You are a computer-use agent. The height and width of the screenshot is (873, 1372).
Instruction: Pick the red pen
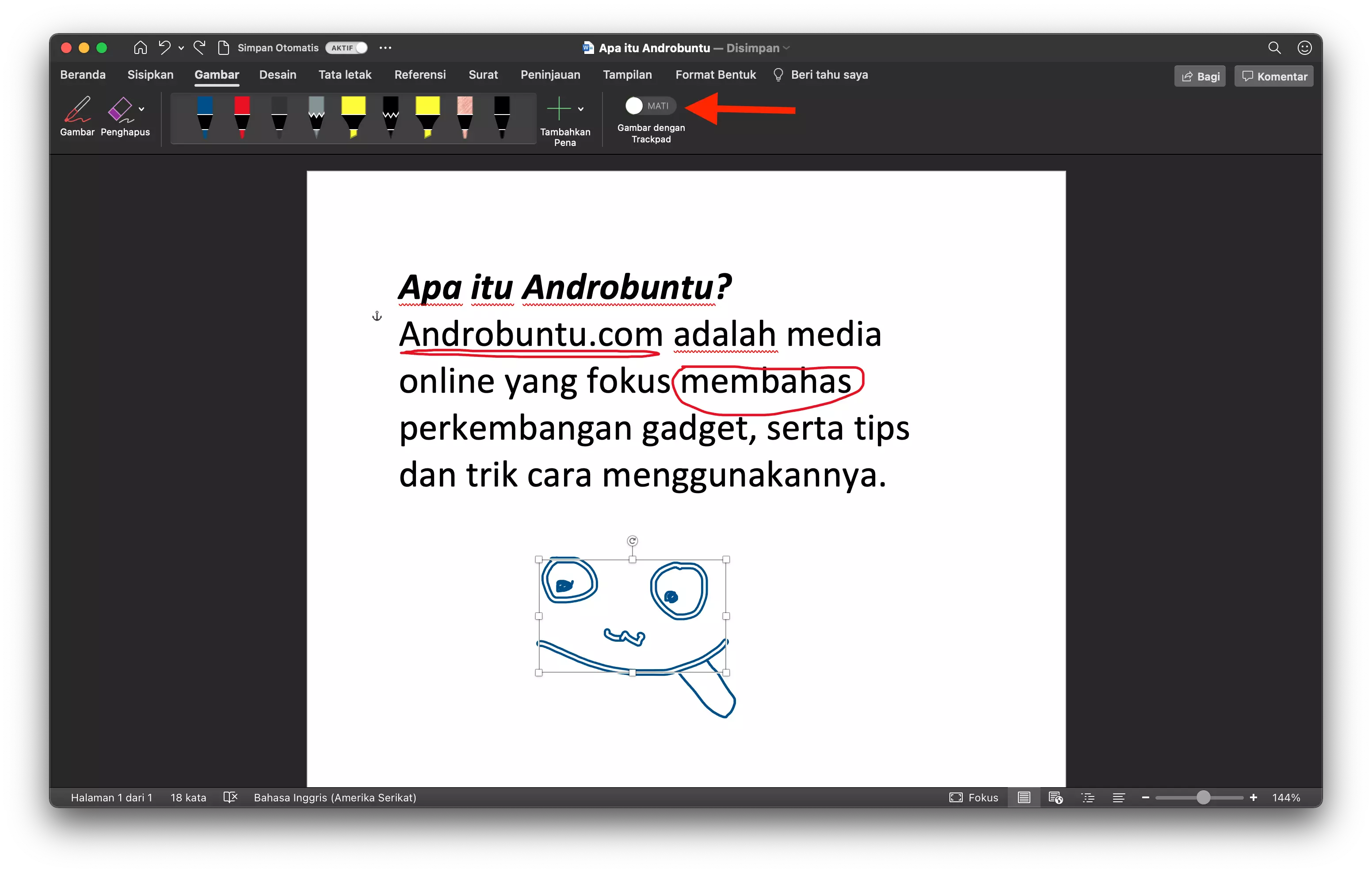point(242,118)
